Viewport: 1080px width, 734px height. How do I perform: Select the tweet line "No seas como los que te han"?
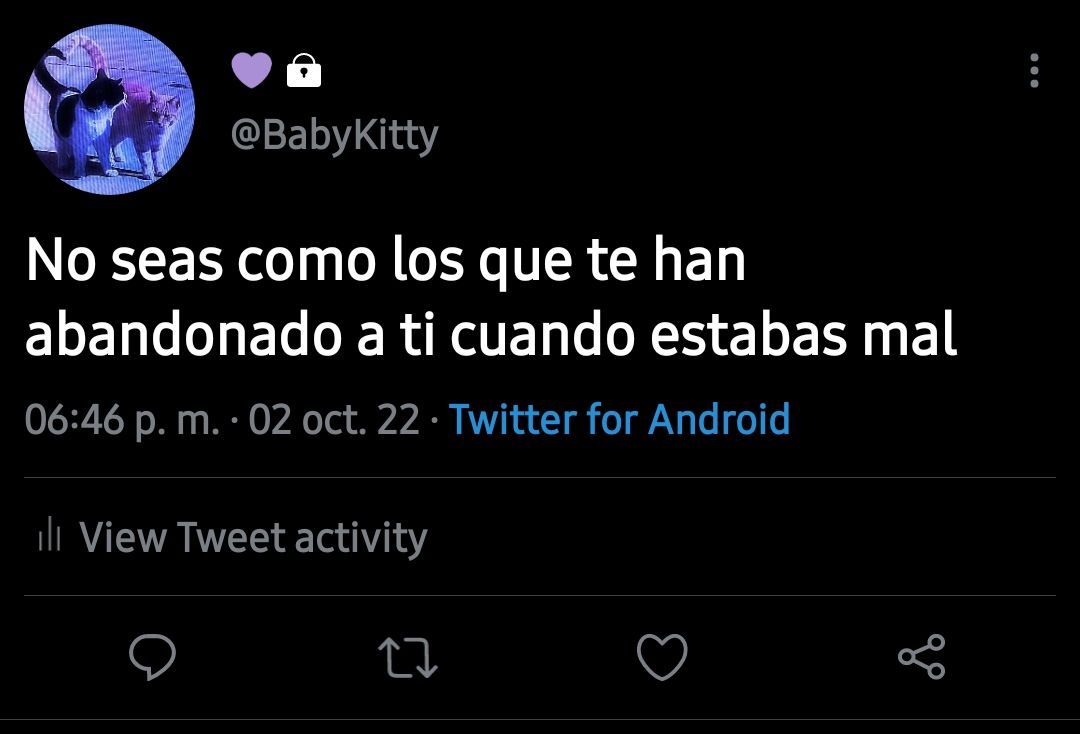386,261
